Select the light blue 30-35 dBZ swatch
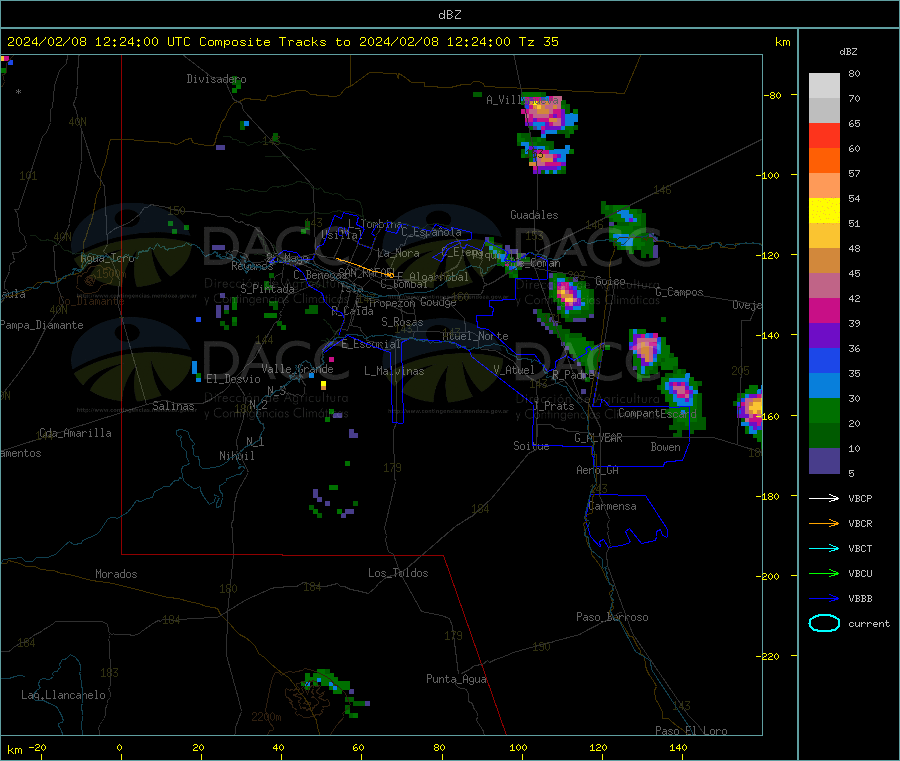 pos(824,386)
